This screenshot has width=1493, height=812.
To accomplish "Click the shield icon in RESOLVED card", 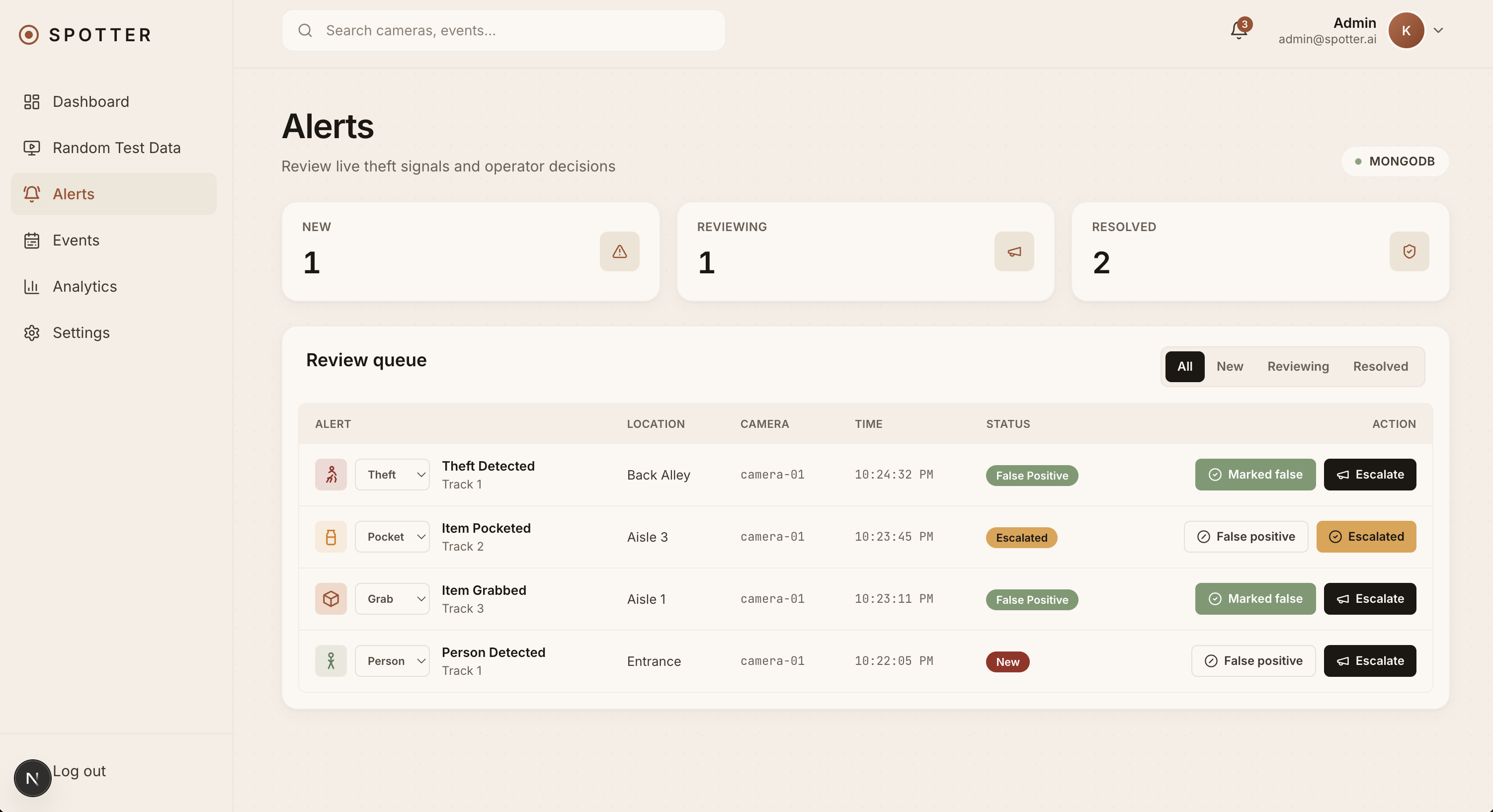I will point(1409,251).
